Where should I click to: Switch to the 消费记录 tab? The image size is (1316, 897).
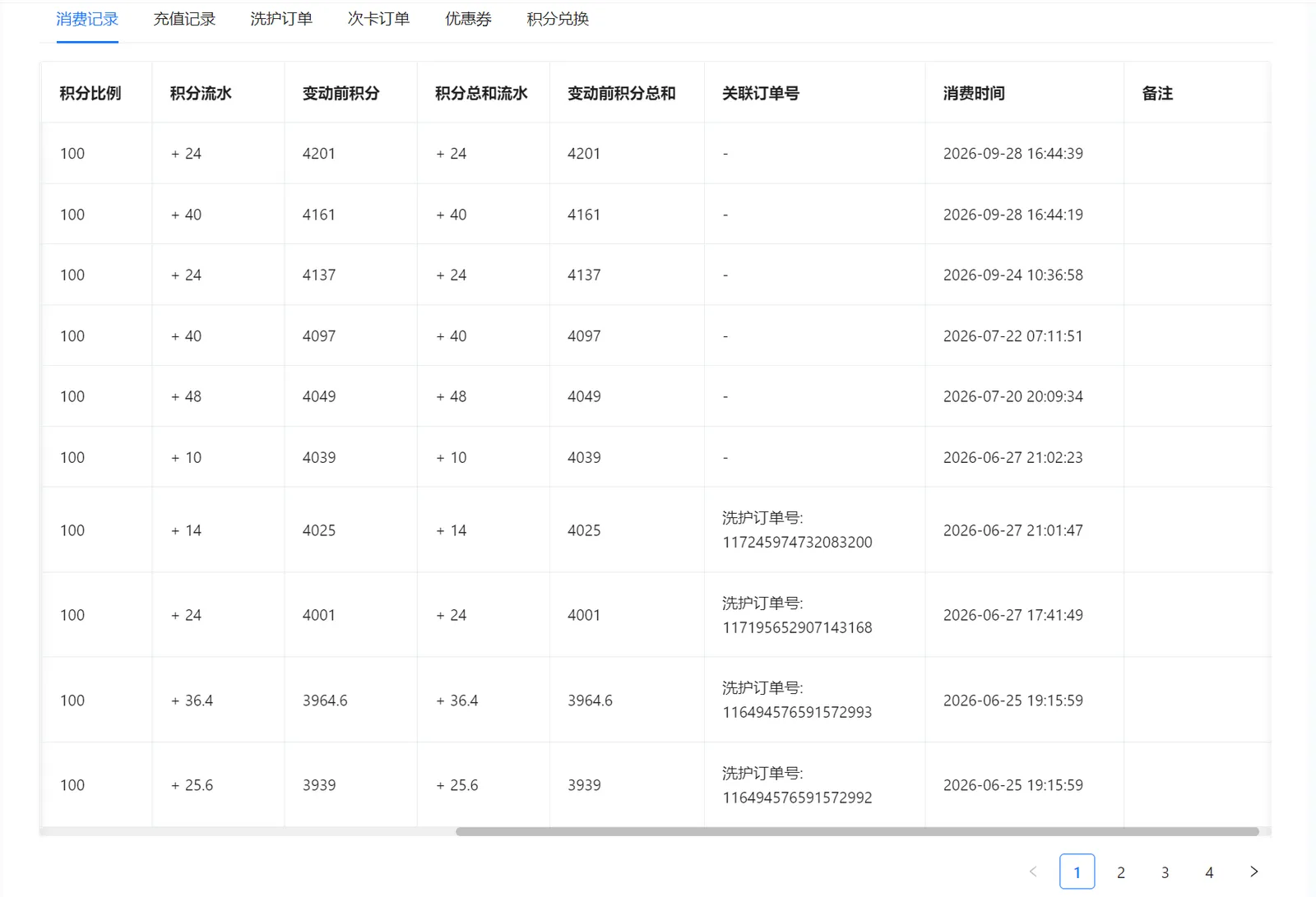[87, 19]
